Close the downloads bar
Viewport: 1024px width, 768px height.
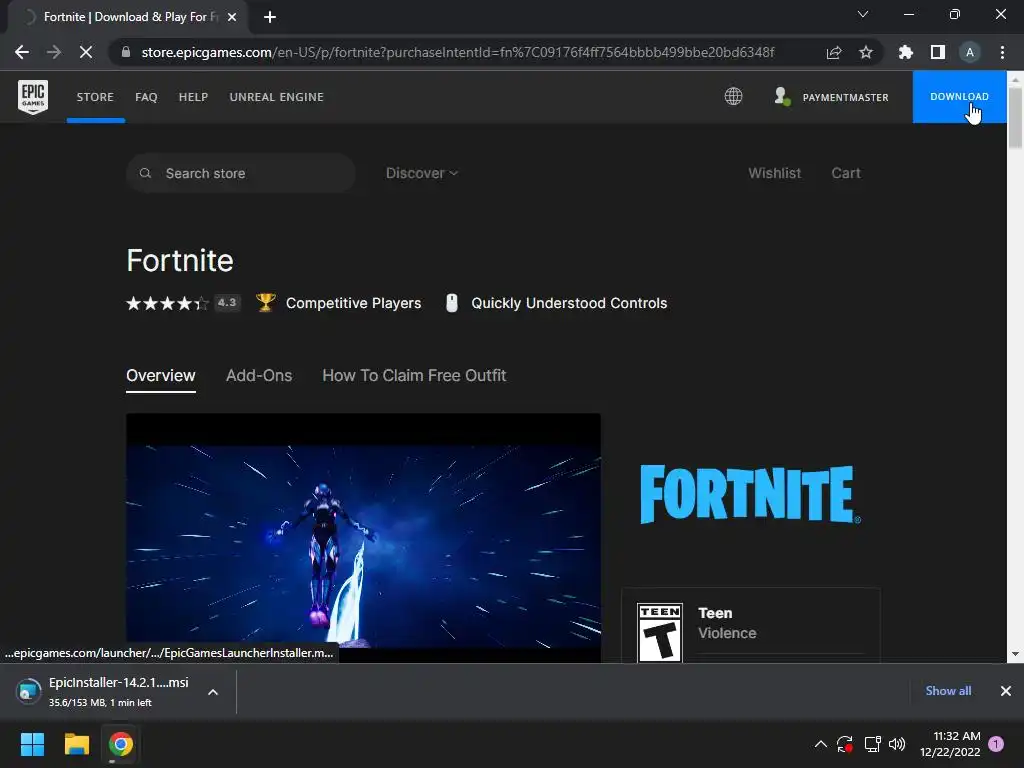1006,691
